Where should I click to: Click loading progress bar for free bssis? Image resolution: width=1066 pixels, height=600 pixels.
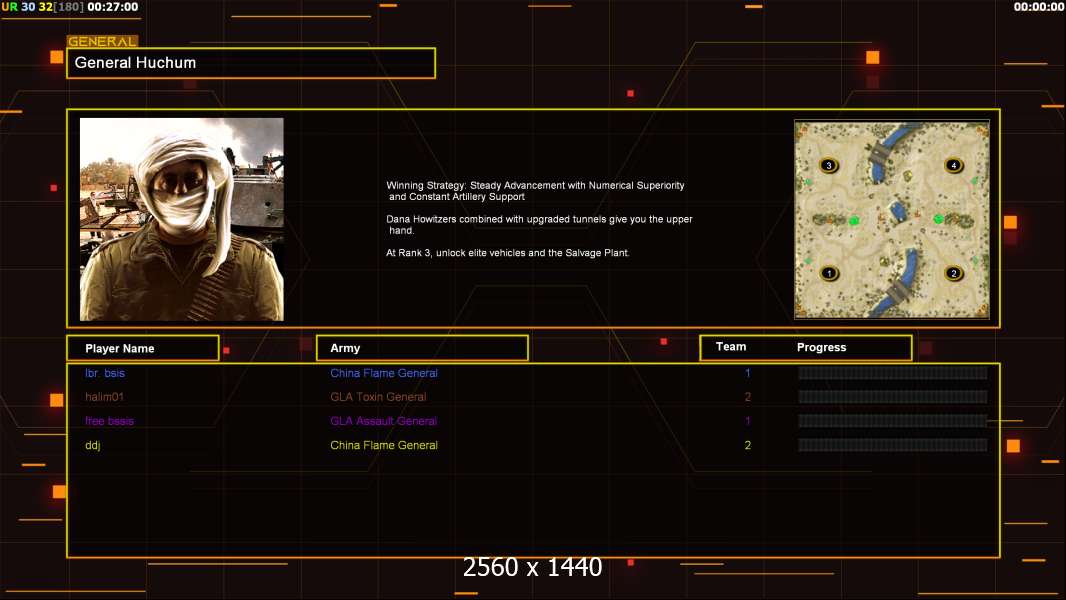[x=893, y=421]
